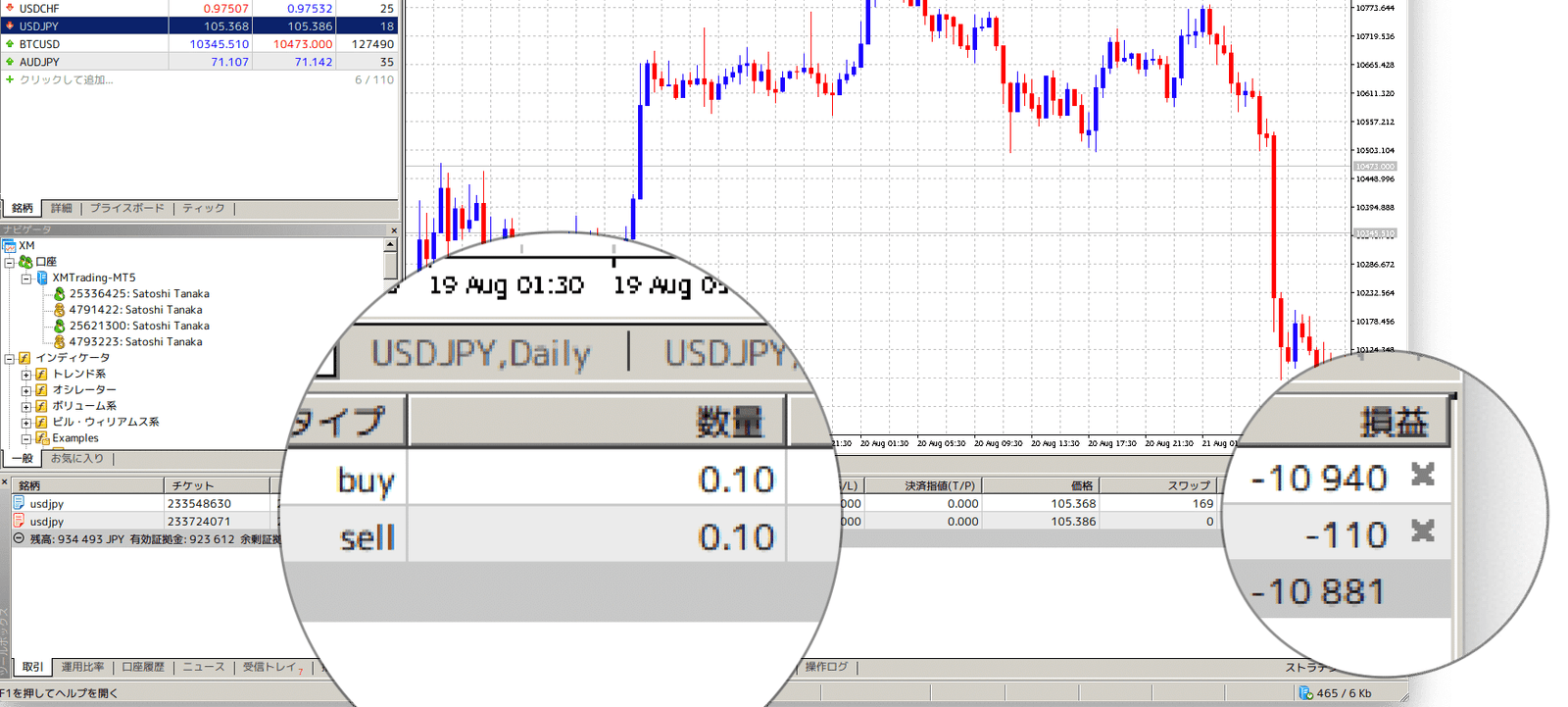Collapse the 口座 tree node
This screenshot has width=1568, height=707.
10,262
